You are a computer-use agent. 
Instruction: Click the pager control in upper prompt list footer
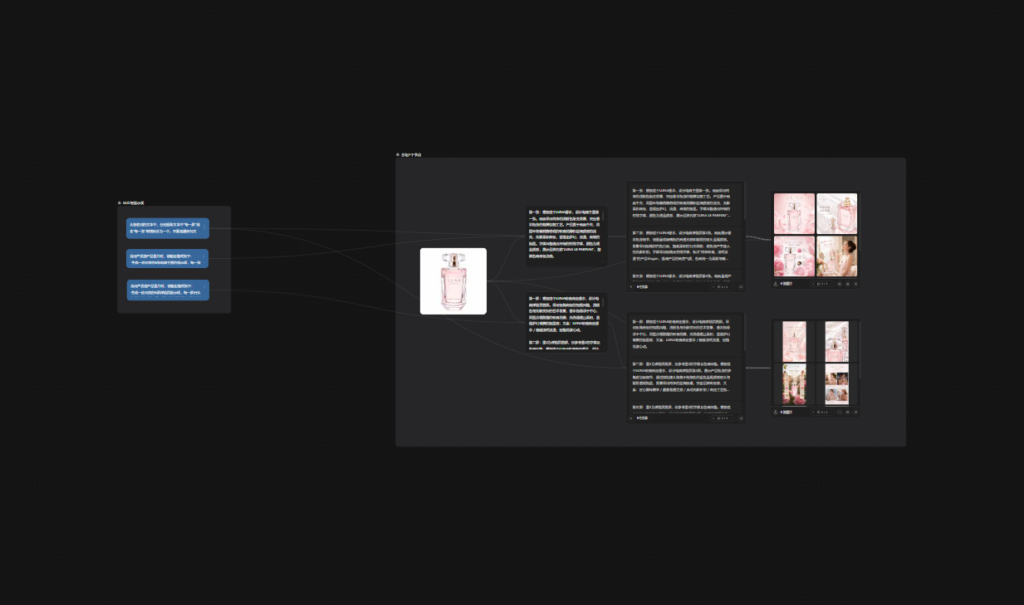point(722,287)
